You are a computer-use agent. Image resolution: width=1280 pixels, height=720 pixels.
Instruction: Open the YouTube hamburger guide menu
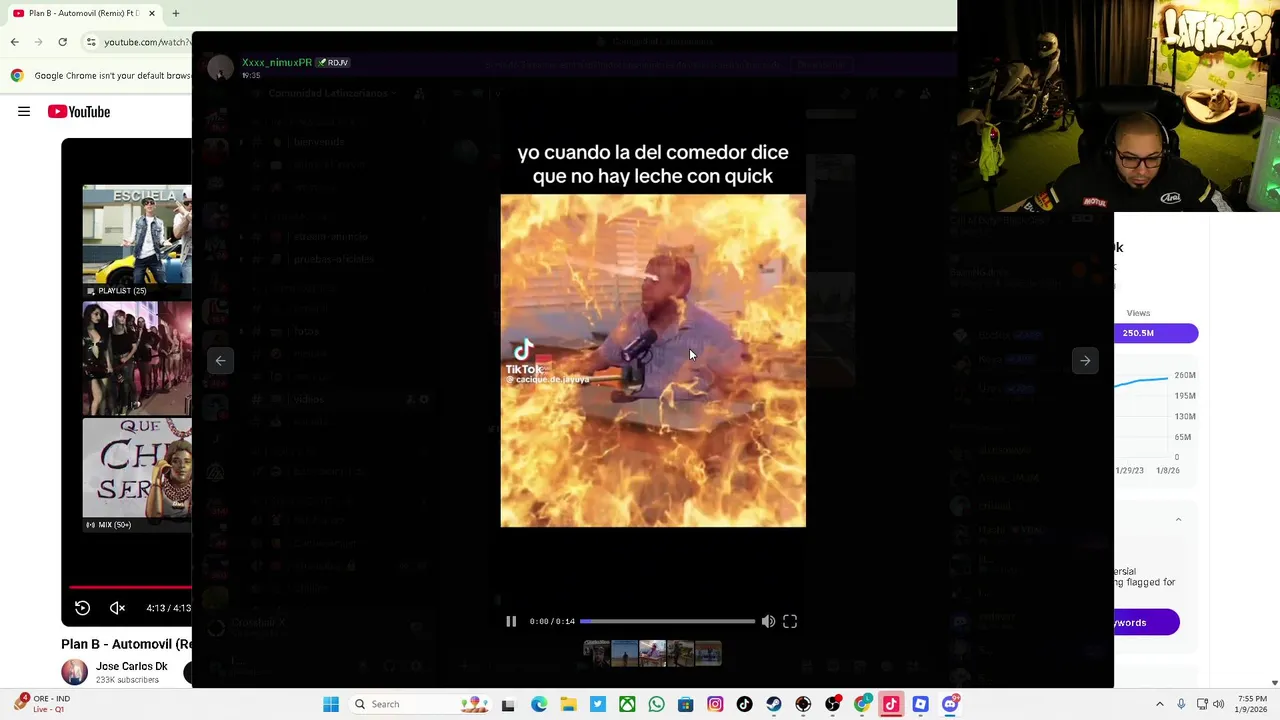click(x=24, y=112)
